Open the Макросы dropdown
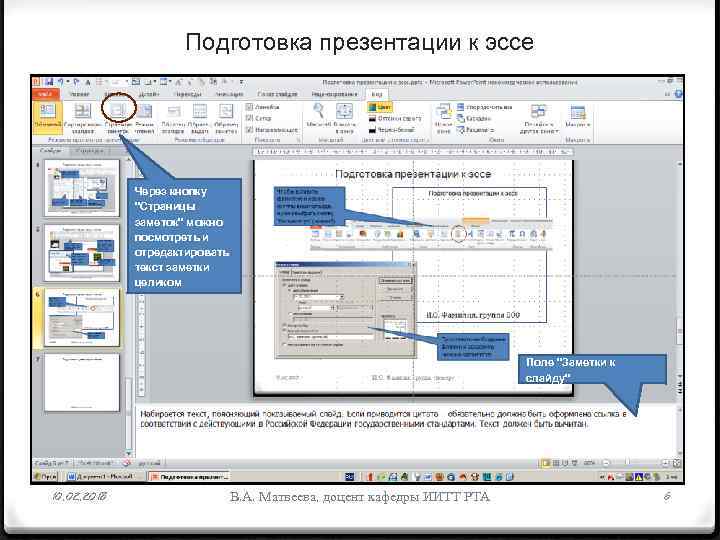The width and height of the screenshot is (720, 540). (577, 118)
